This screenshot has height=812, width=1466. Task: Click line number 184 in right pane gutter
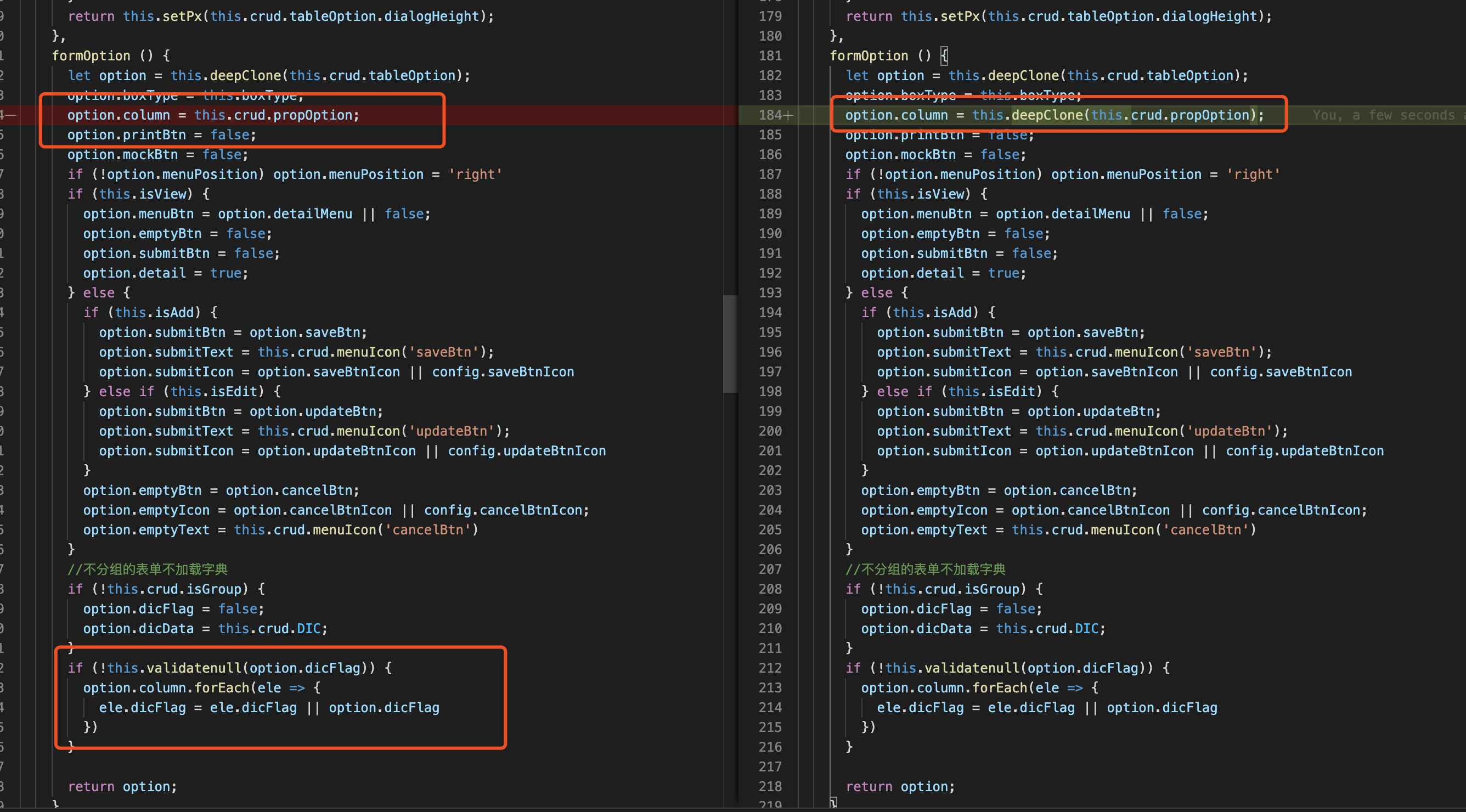(770, 115)
